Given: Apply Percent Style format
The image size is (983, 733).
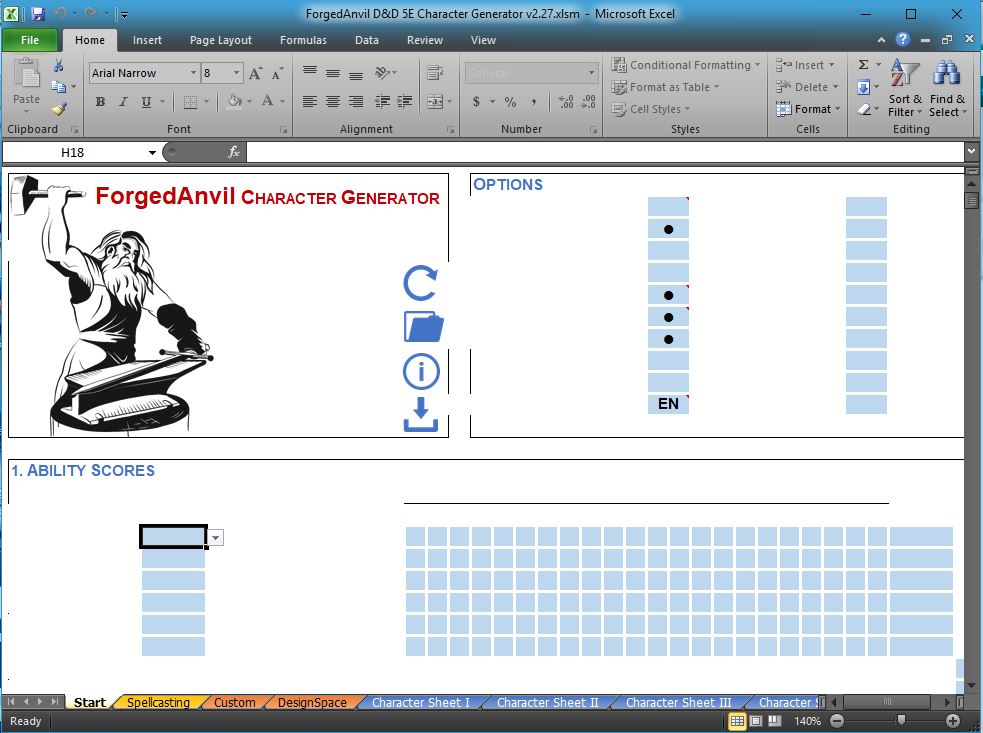Looking at the screenshot, I should pos(510,102).
